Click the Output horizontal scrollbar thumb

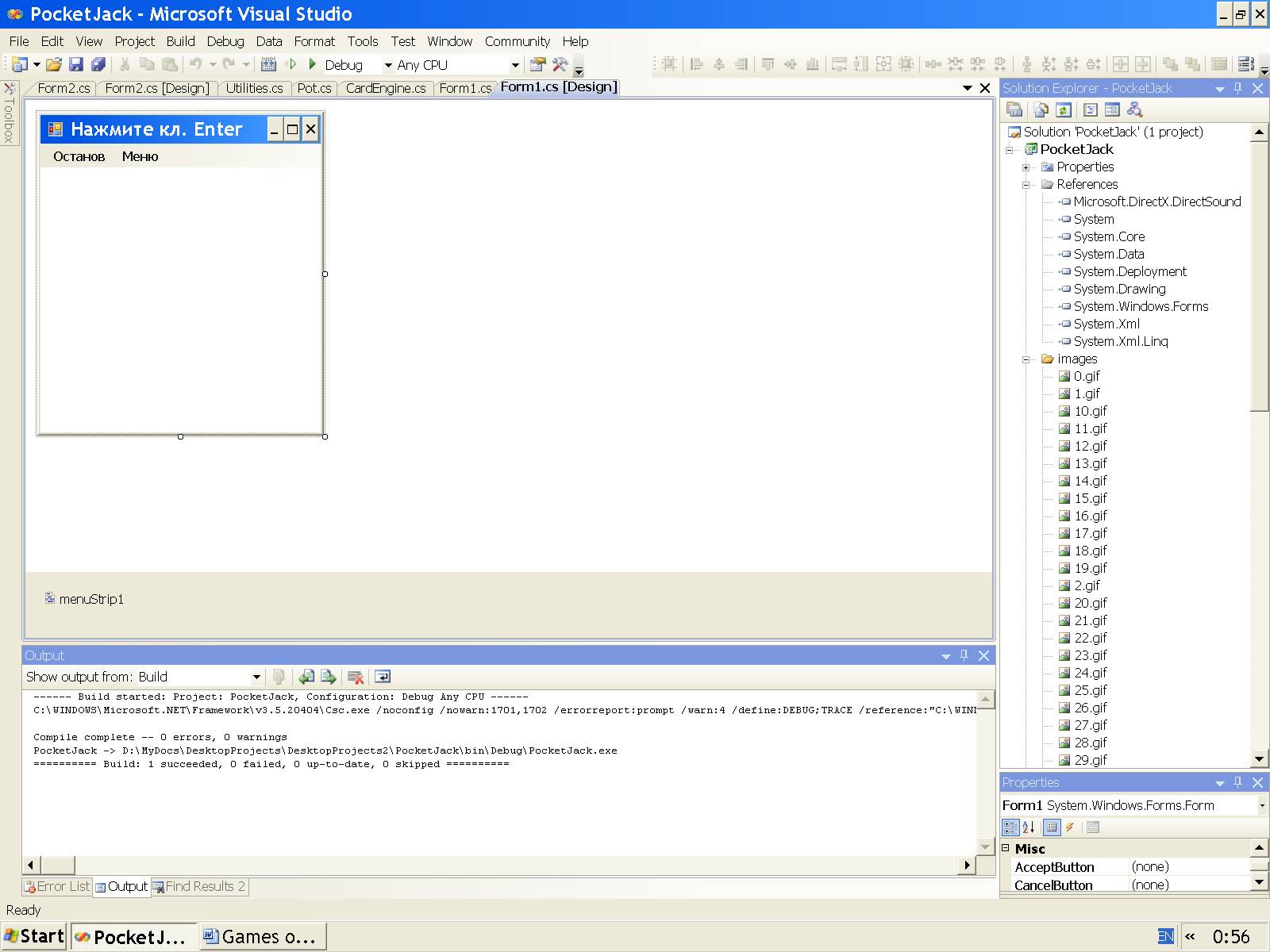point(57,865)
